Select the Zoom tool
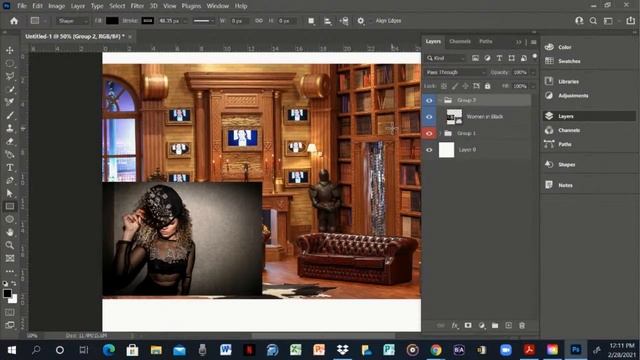Image resolution: width=640 pixels, height=360 pixels. pyautogui.click(x=10, y=245)
